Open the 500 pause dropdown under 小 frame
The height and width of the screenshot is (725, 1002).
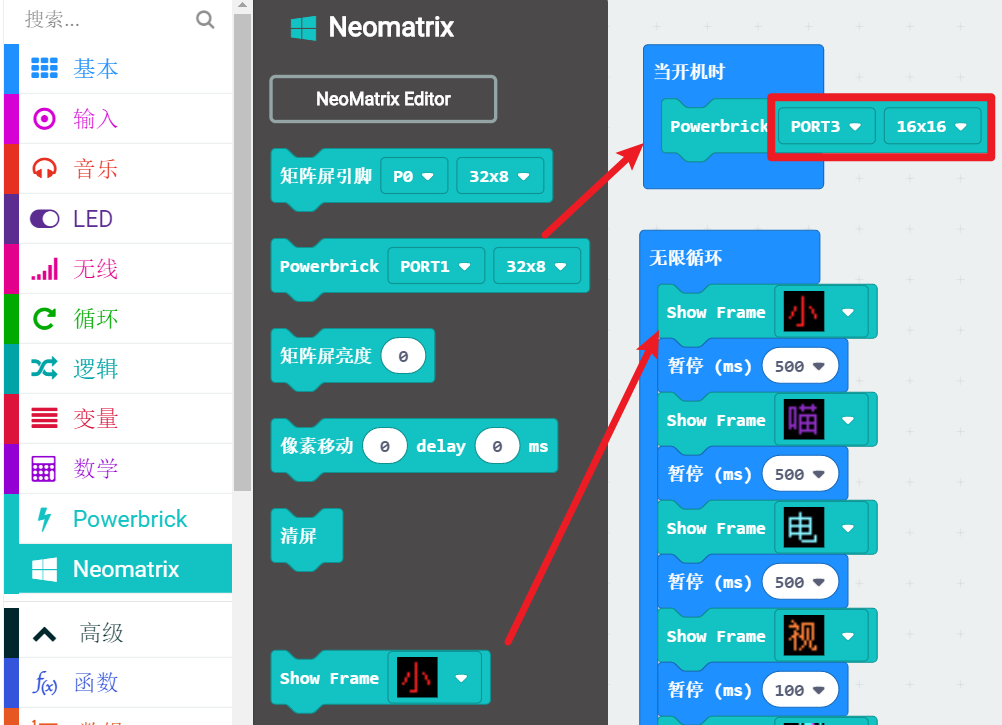pyautogui.click(x=800, y=367)
